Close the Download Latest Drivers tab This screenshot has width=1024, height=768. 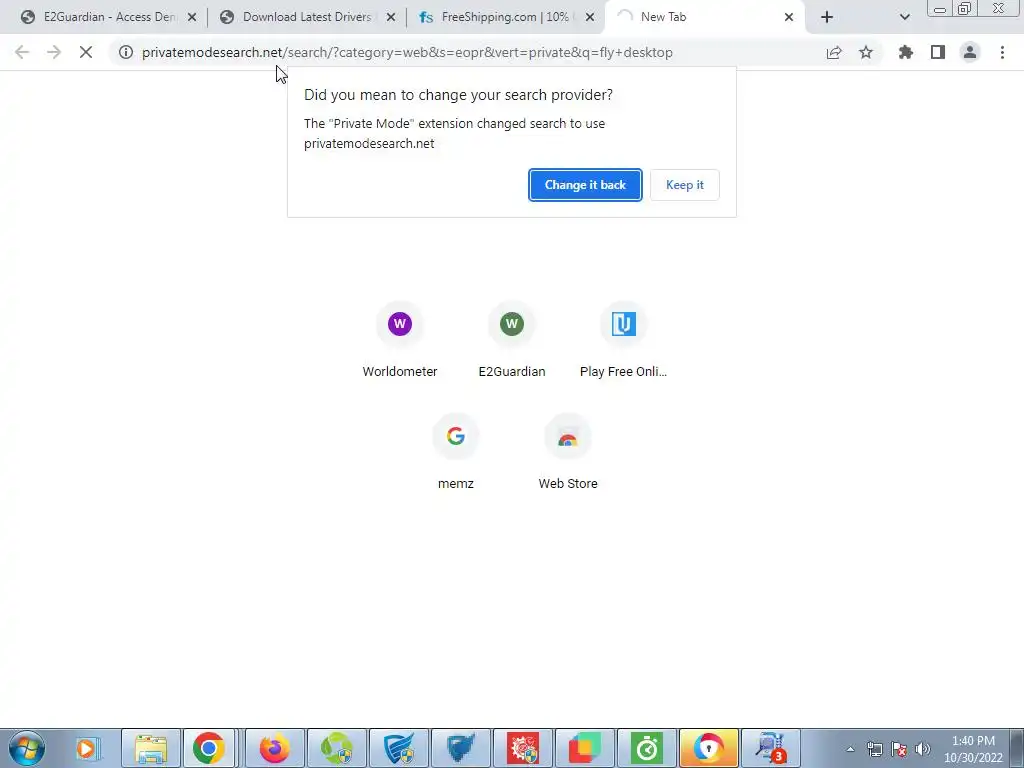(391, 18)
